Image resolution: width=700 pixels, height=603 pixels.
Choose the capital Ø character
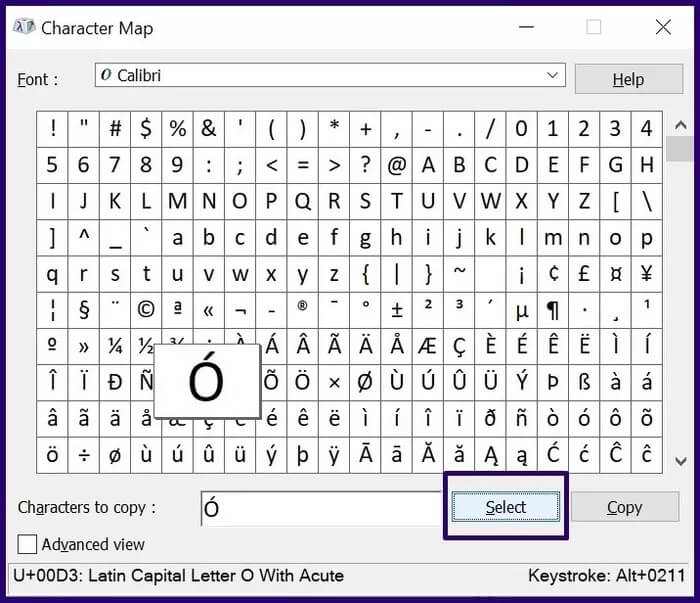[365, 382]
